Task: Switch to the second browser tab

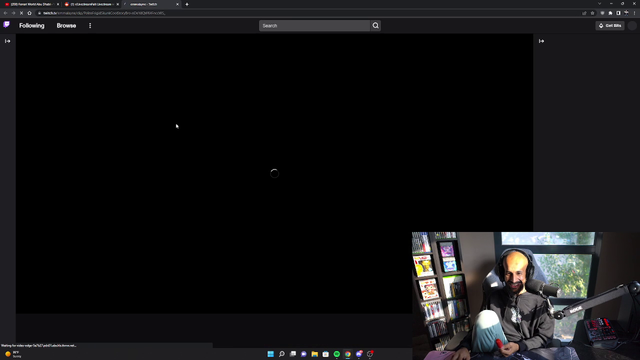Action: click(x=90, y=4)
